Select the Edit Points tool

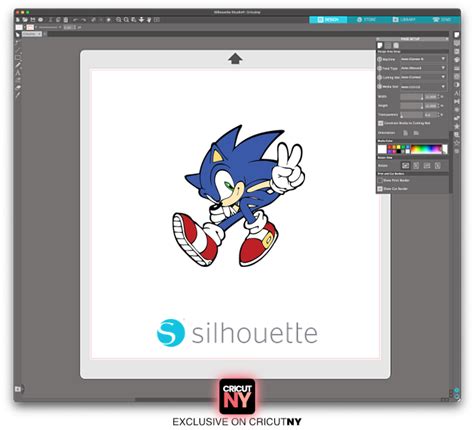coord(18,43)
